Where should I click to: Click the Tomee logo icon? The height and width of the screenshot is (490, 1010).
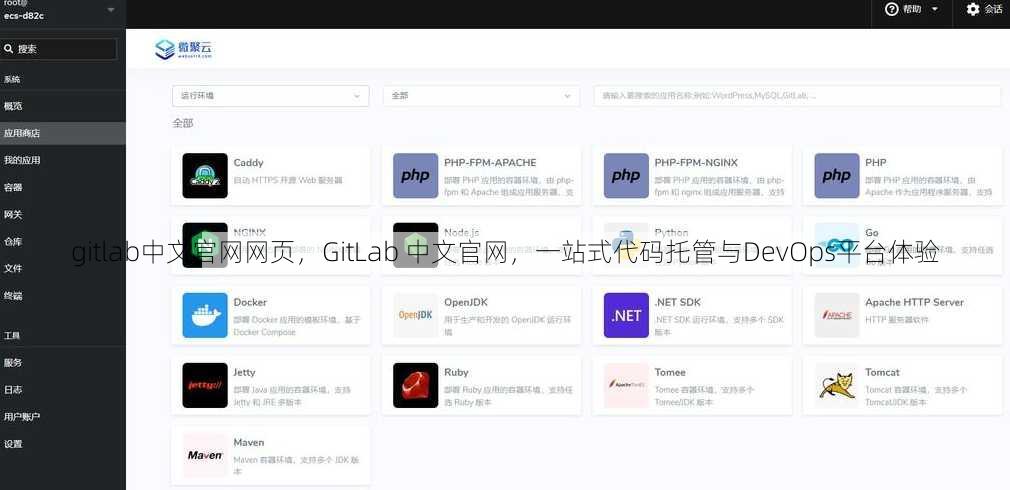click(626, 385)
